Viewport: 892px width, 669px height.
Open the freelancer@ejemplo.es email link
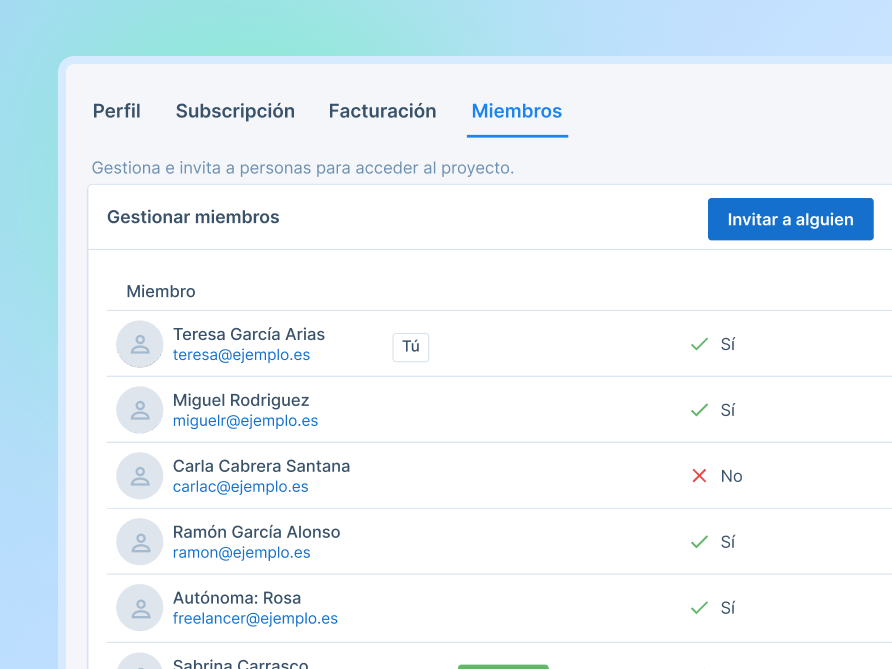pos(255,619)
